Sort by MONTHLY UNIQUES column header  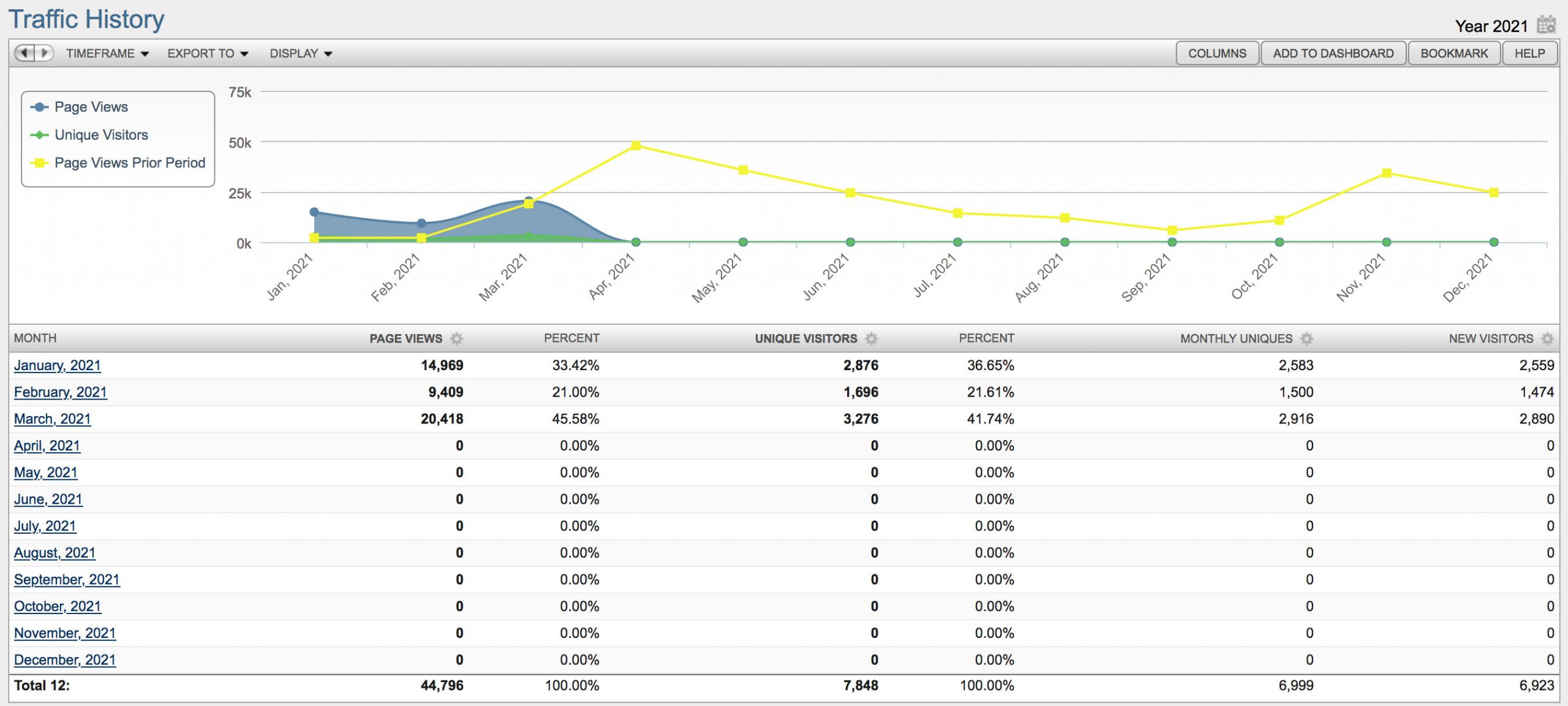(x=1236, y=338)
